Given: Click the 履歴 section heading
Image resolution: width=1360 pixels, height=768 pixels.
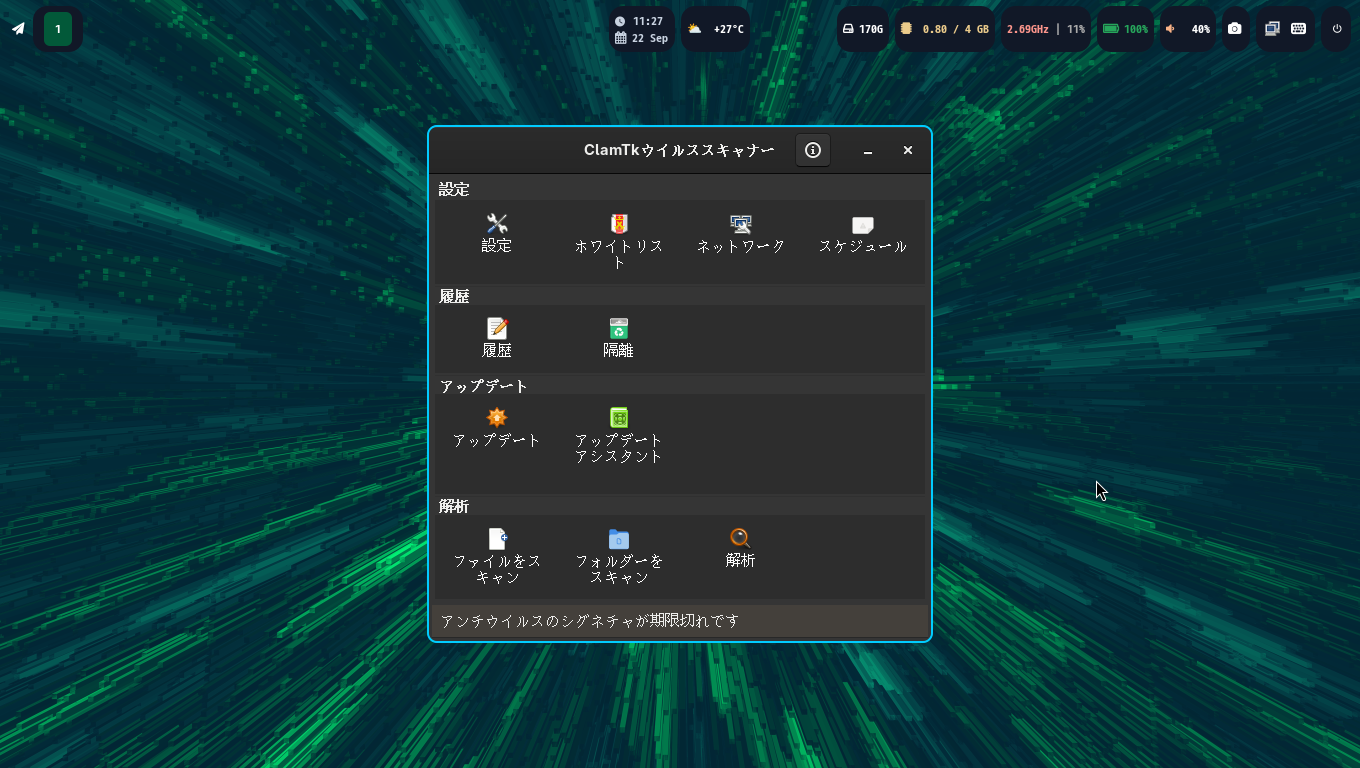Looking at the screenshot, I should click(x=454, y=296).
